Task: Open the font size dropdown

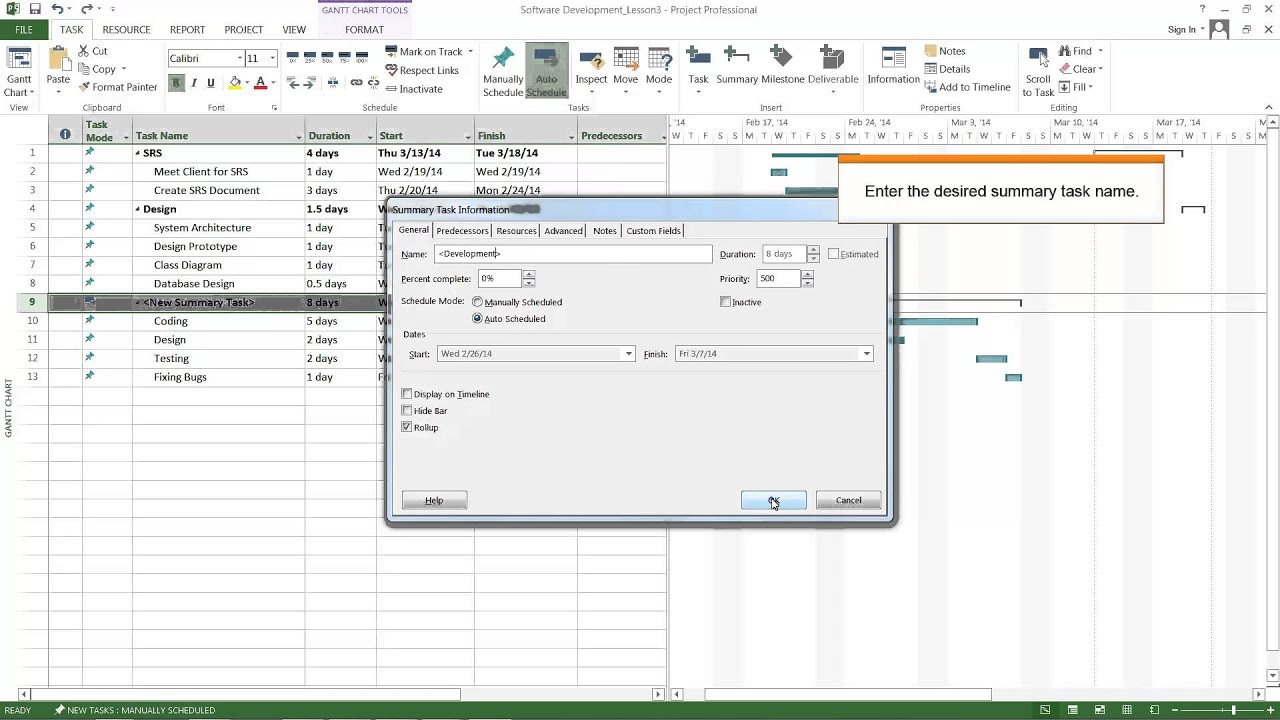Action: pyautogui.click(x=272, y=59)
